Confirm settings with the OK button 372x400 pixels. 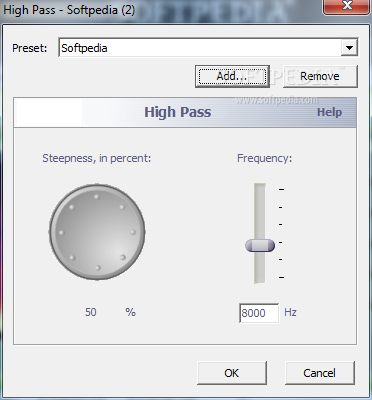pos(232,373)
